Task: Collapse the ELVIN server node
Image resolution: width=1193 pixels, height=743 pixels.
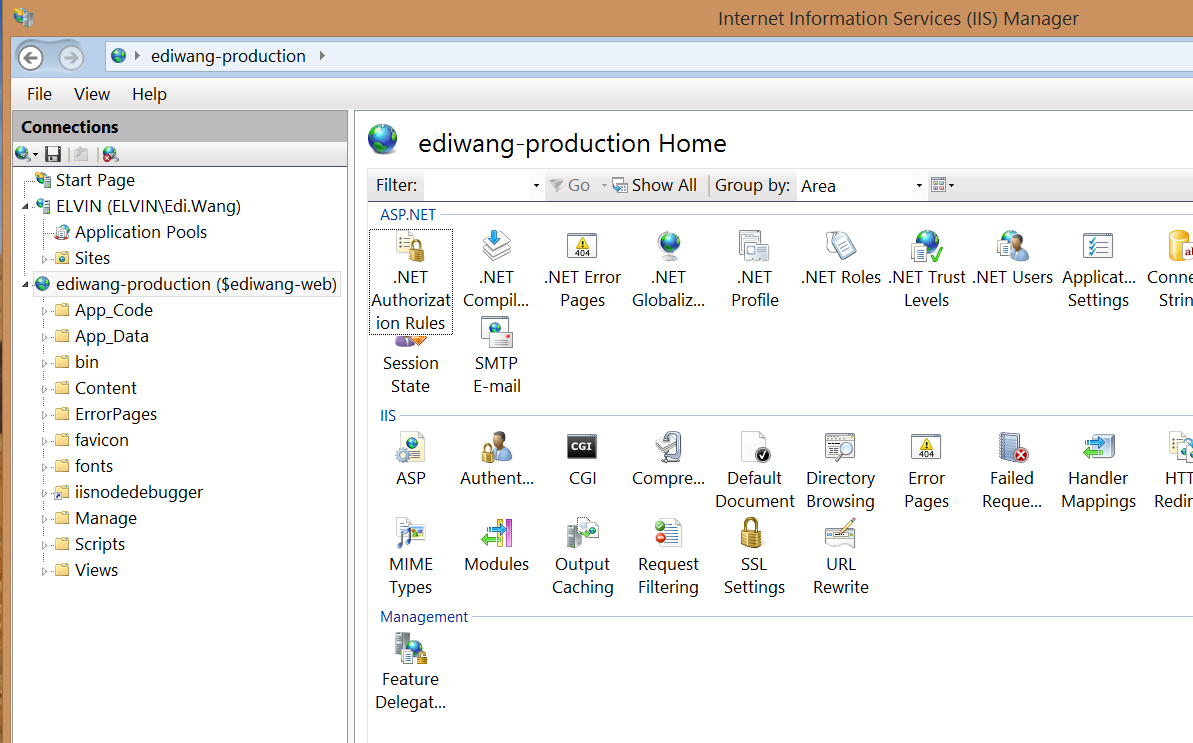Action: click(25, 206)
